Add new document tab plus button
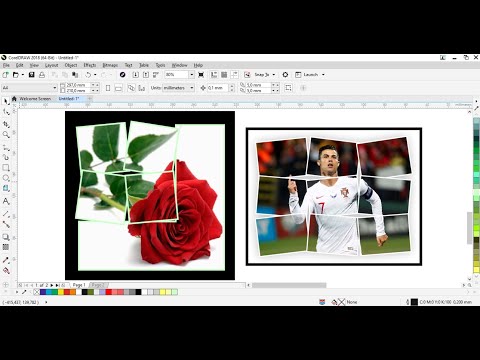The image size is (480, 360). pos(90,99)
